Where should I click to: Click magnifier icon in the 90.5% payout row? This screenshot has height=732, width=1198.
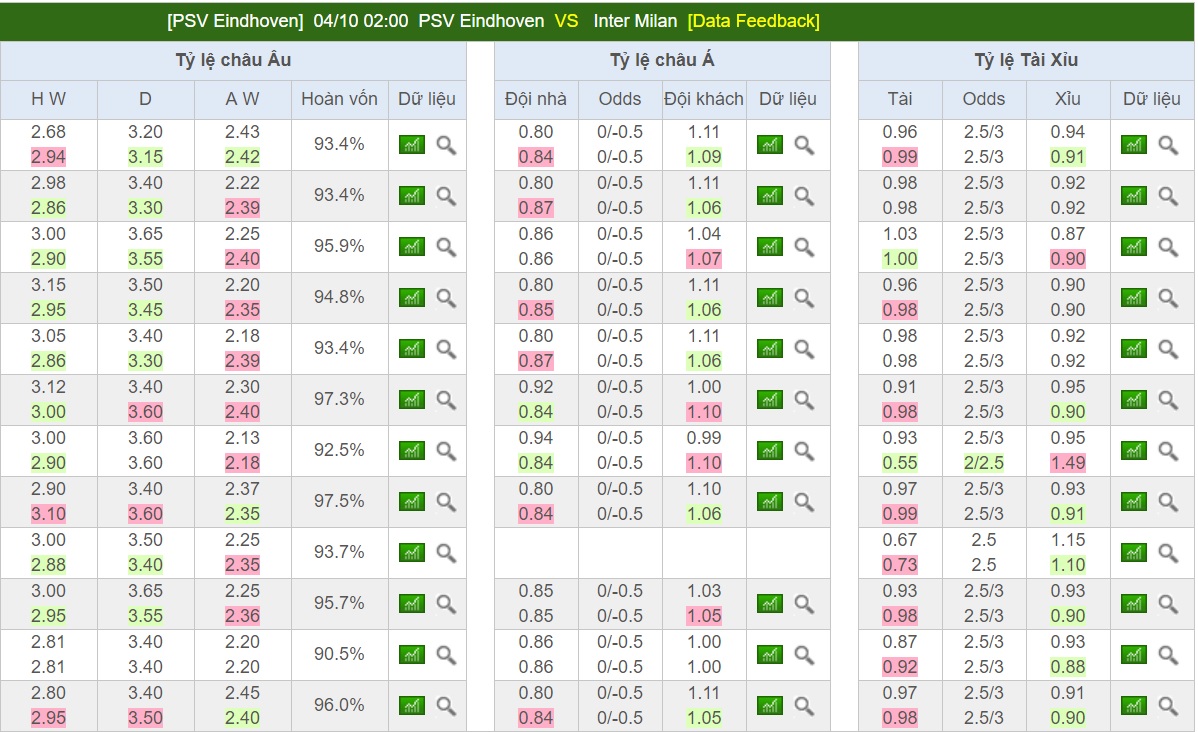point(446,655)
